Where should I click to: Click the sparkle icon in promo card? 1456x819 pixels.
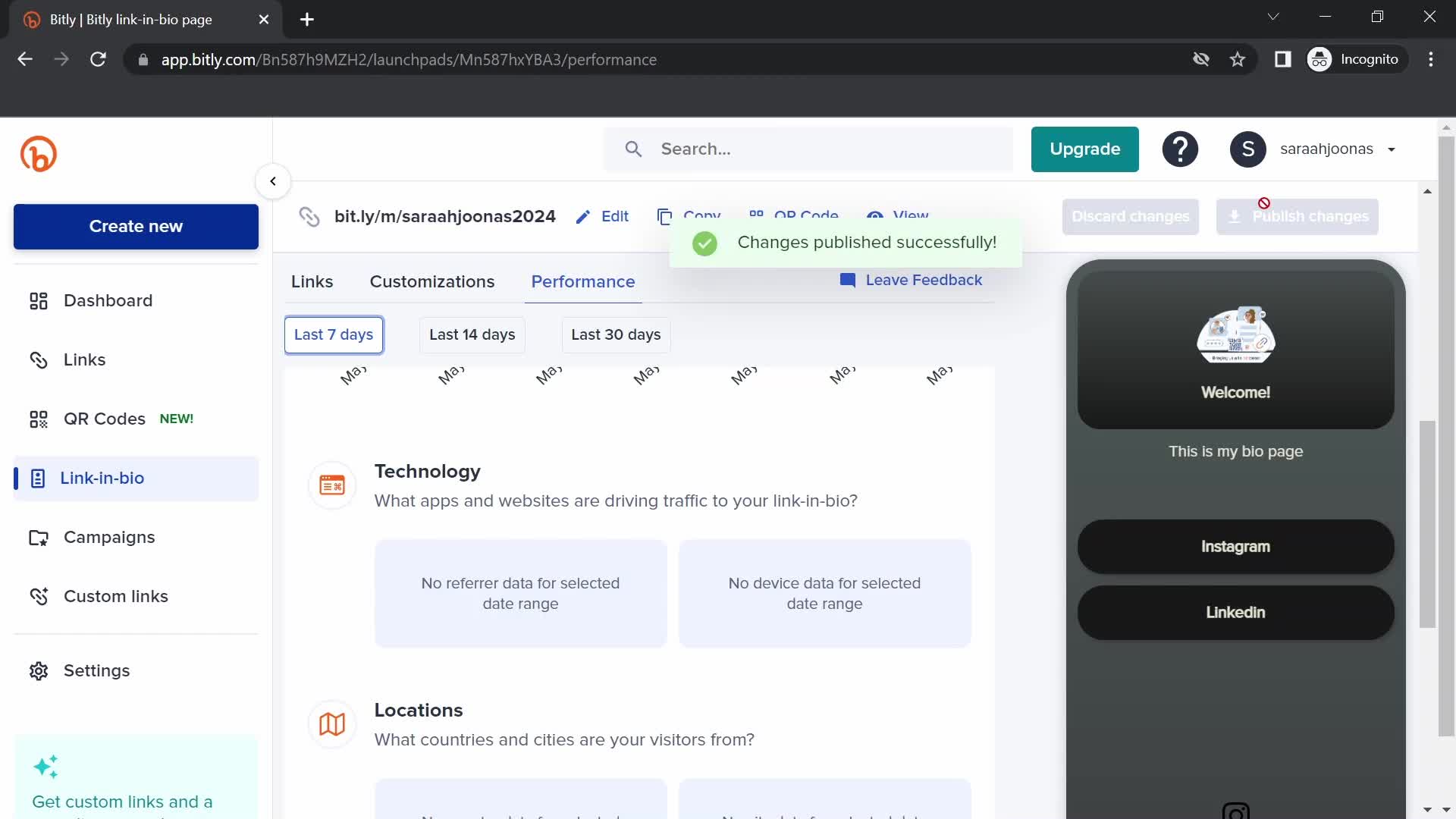click(x=45, y=767)
